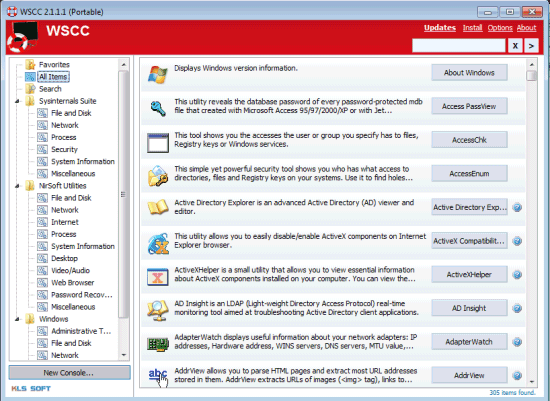The width and height of the screenshot is (550, 401).
Task: Click the About Windows logo icon
Action: (157, 74)
